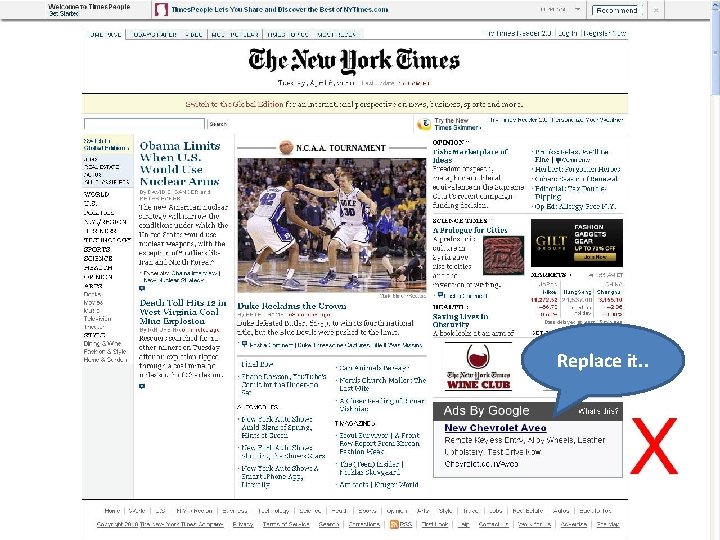
Task: Open the Times Topics tab
Action: coord(287,34)
